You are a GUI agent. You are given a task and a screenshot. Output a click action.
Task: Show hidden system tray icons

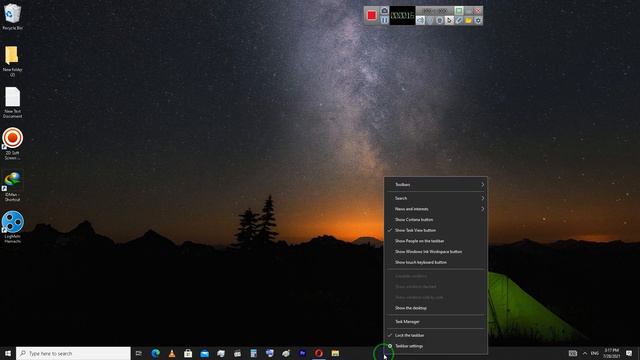584,353
